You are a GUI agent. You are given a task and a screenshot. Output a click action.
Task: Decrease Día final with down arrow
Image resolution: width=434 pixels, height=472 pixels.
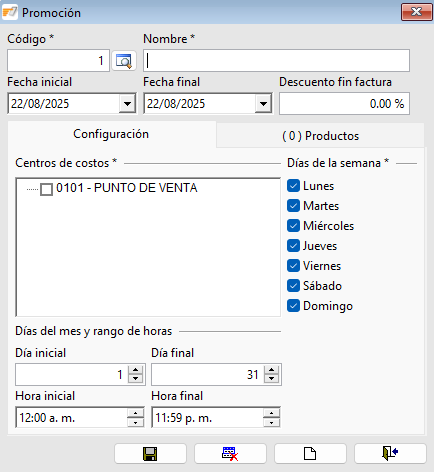(x=271, y=378)
